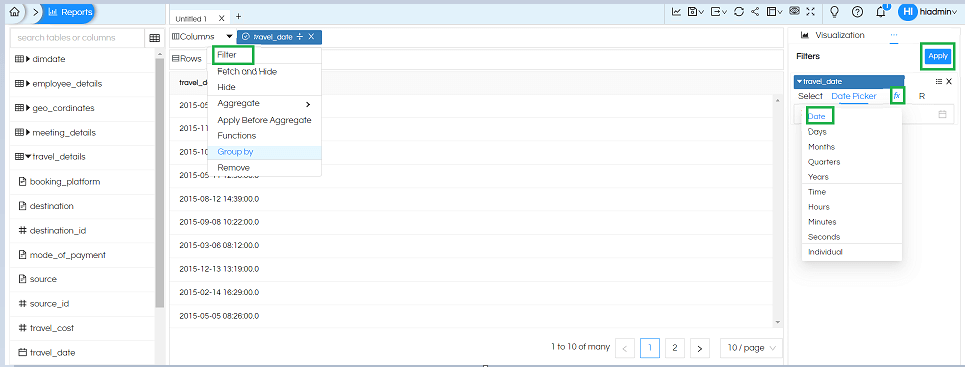Choose Functions from the context menu
Screen dimensions: 965x367
(236, 135)
